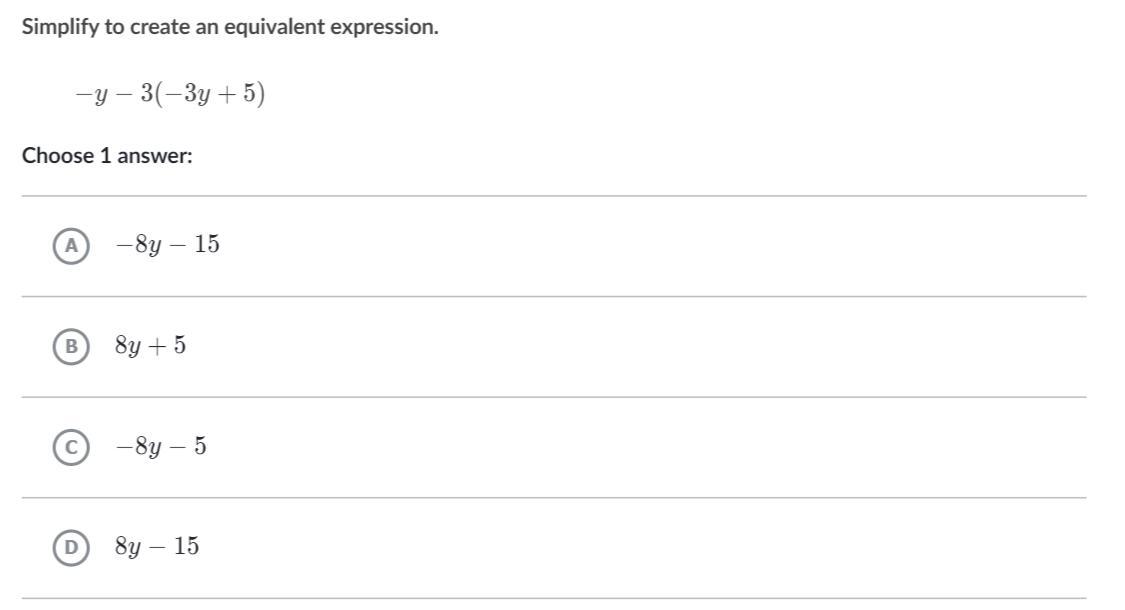Click the expression −y − 3(−3y + 5)
The height and width of the screenshot is (610, 1125).
tap(170, 95)
